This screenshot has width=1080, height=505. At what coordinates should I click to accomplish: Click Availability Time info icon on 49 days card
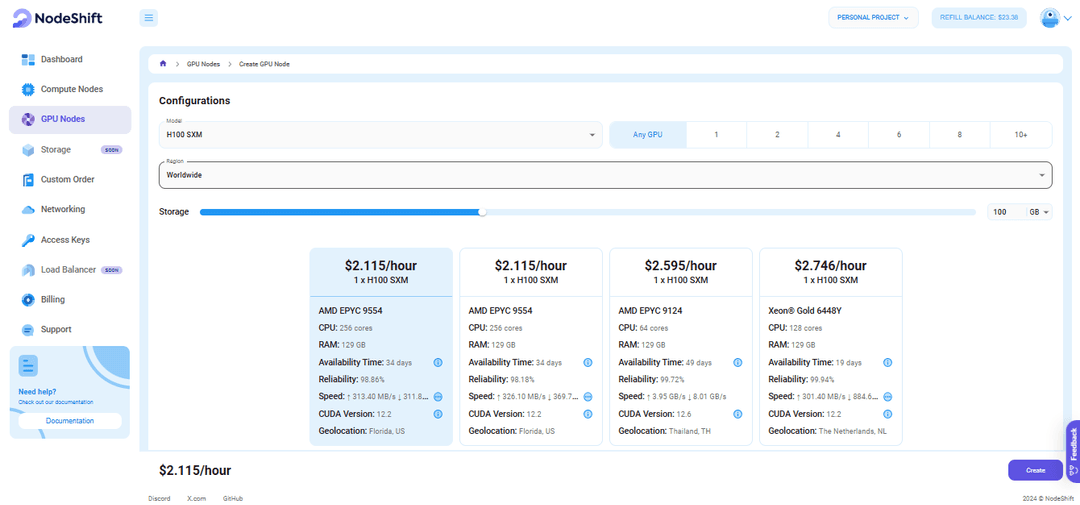coord(738,362)
